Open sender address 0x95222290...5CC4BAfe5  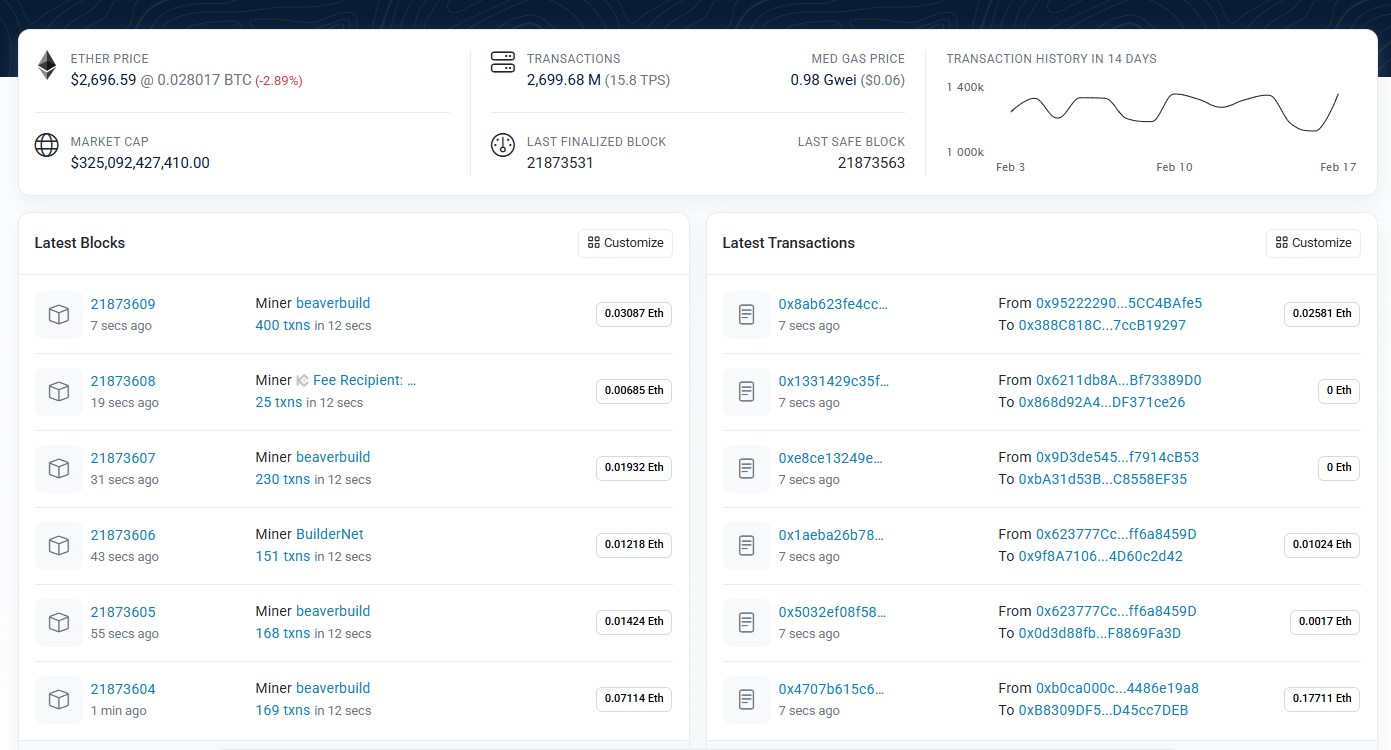coord(1119,303)
